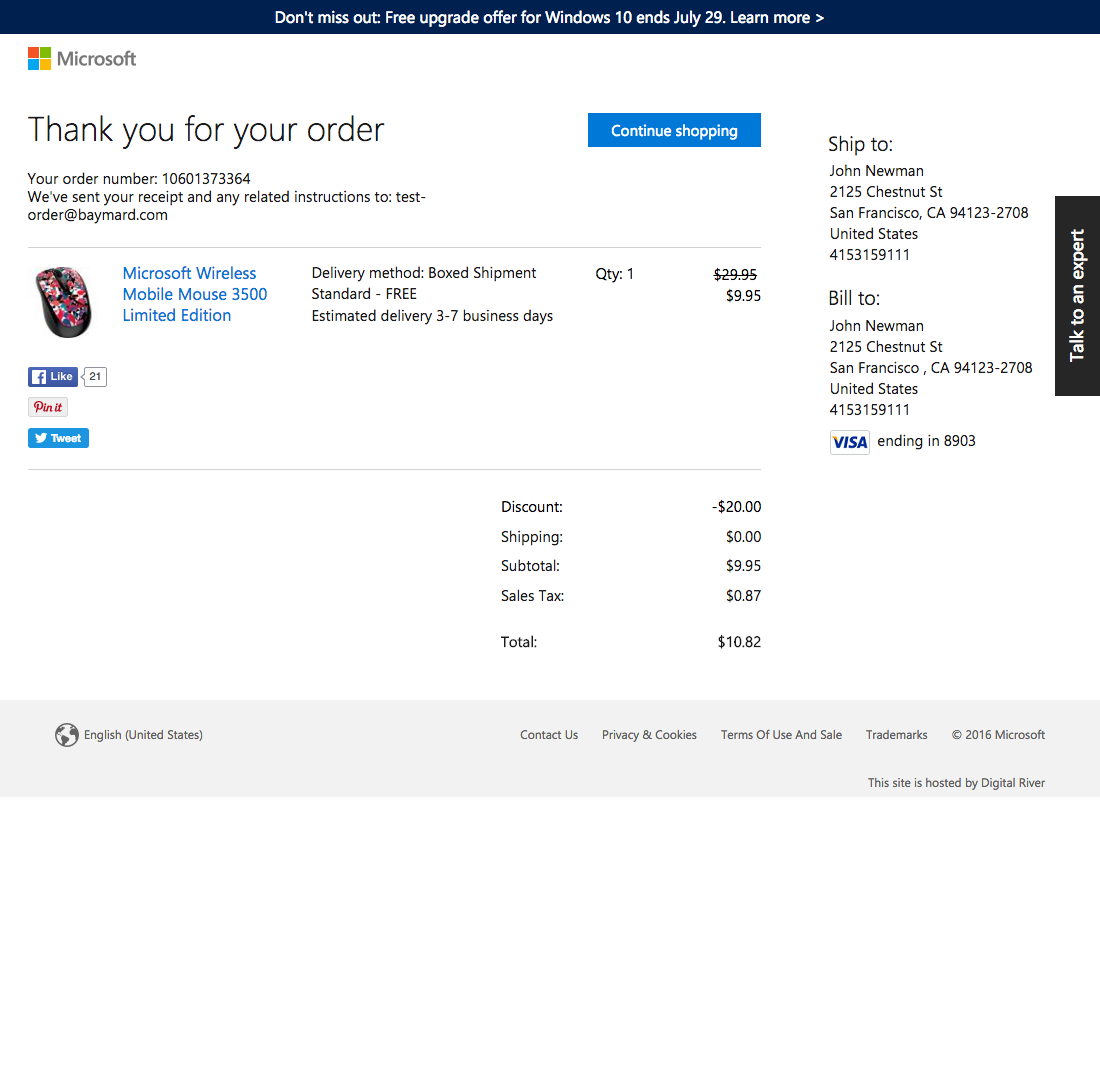Click the Facebook like count badge
The width and height of the screenshot is (1100, 1082).
point(94,376)
